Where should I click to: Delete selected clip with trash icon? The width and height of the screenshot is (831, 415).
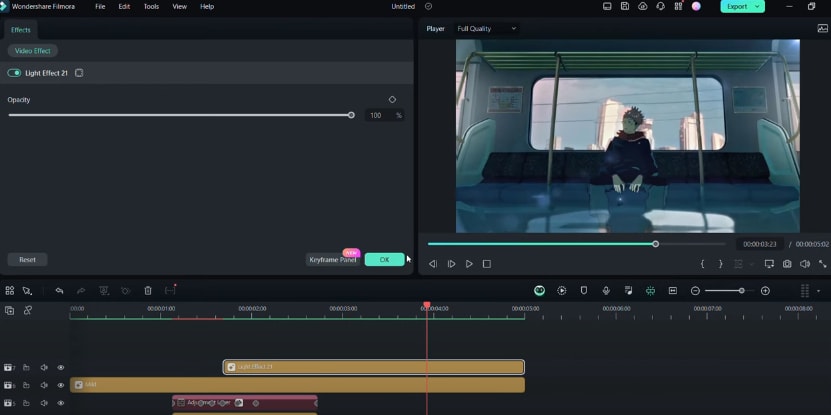148,290
